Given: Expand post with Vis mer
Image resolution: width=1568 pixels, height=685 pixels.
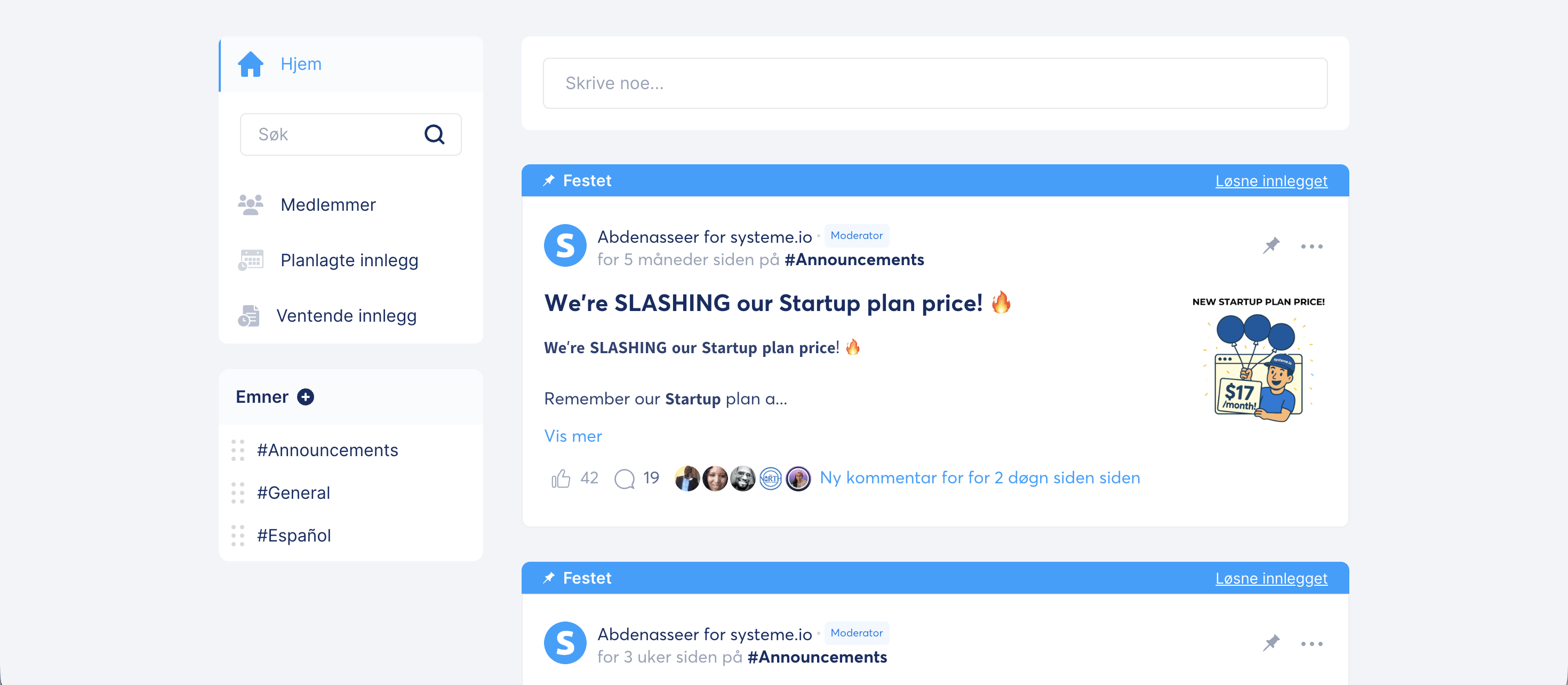Looking at the screenshot, I should point(573,436).
